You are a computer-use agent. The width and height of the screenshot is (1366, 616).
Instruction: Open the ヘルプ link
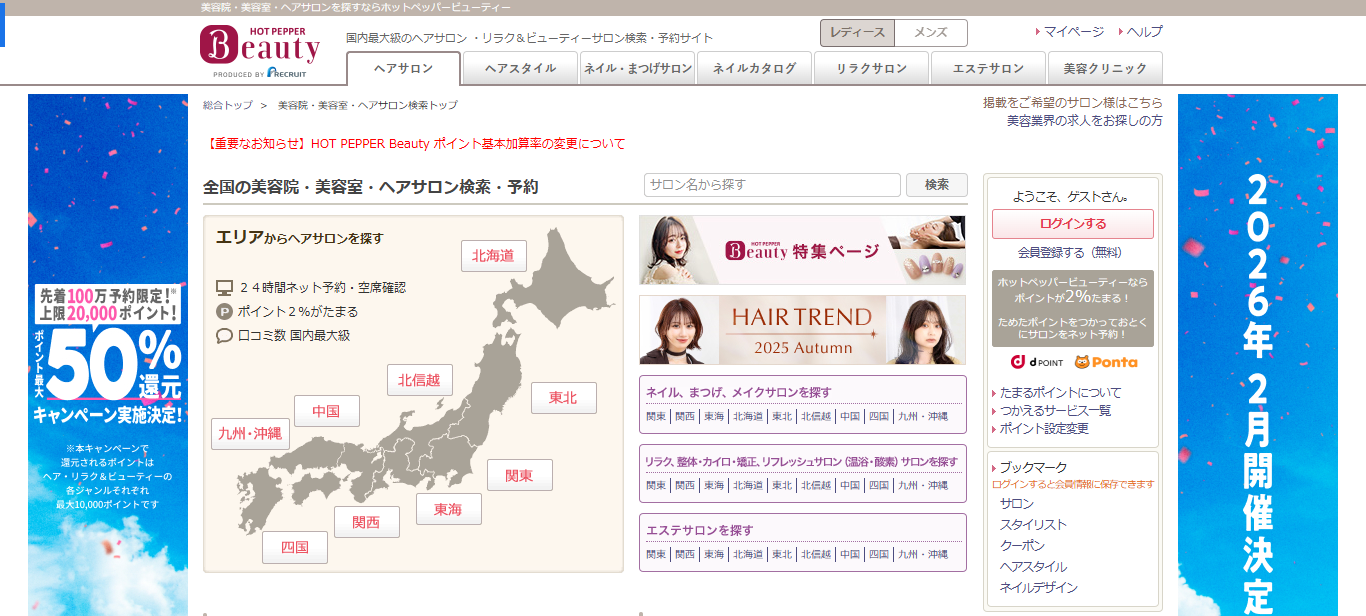(1144, 32)
